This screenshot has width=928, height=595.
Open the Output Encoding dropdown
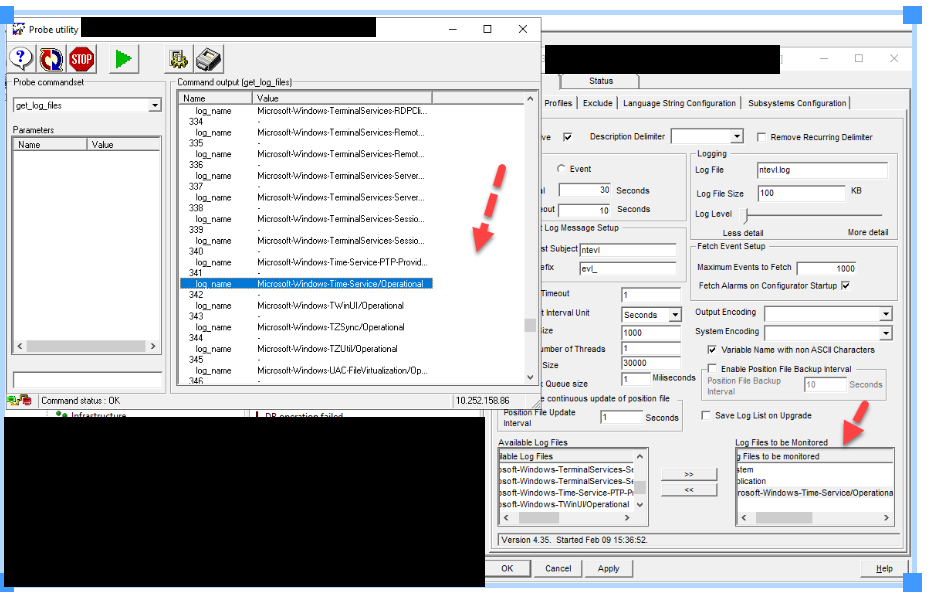tap(885, 314)
